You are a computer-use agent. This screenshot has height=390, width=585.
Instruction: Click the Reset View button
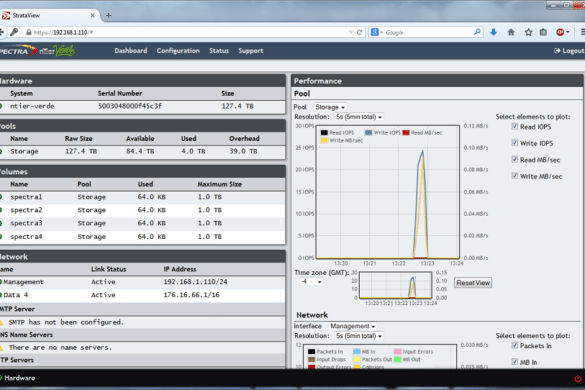pos(473,283)
